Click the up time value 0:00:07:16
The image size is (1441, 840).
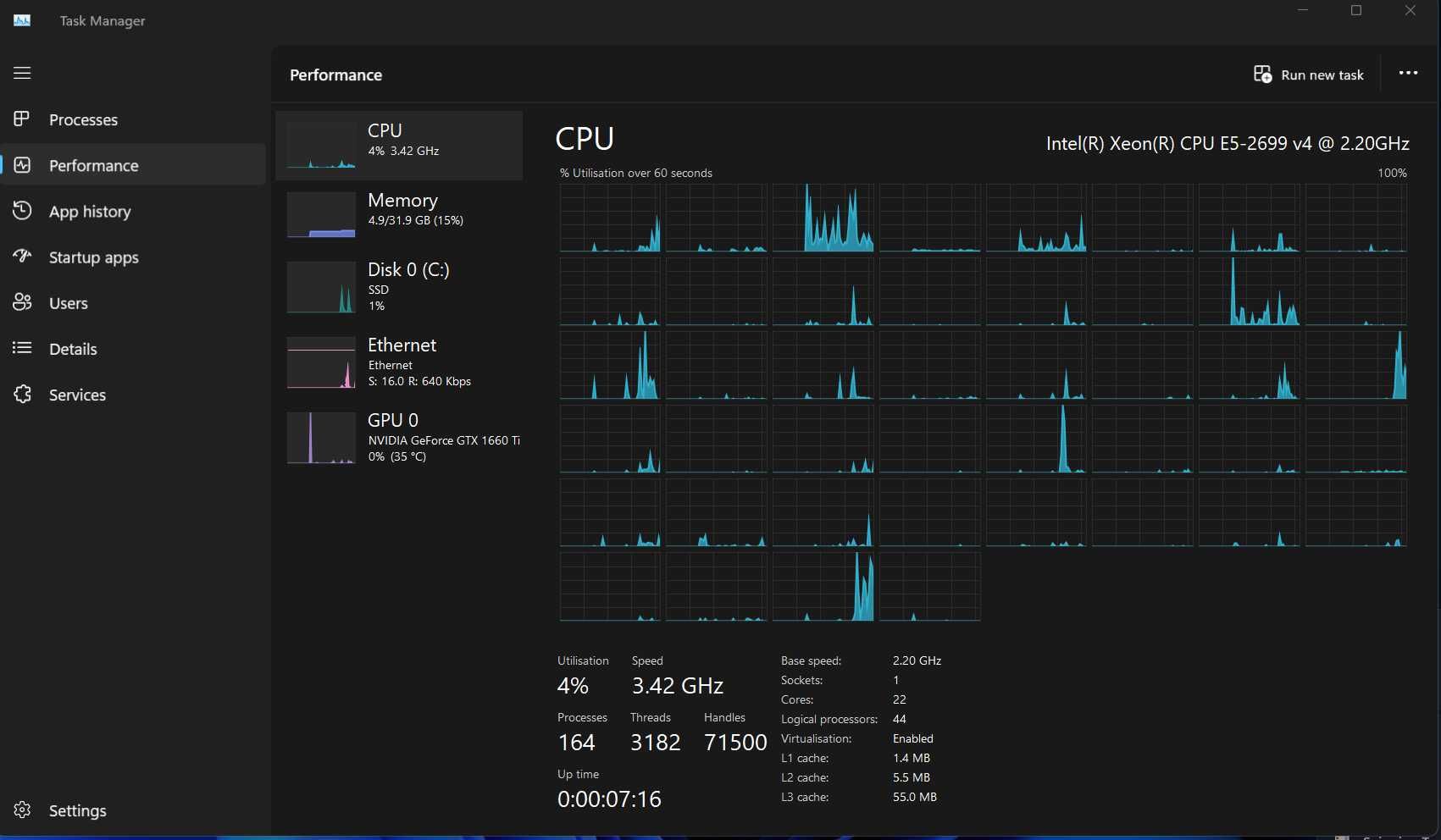point(609,799)
